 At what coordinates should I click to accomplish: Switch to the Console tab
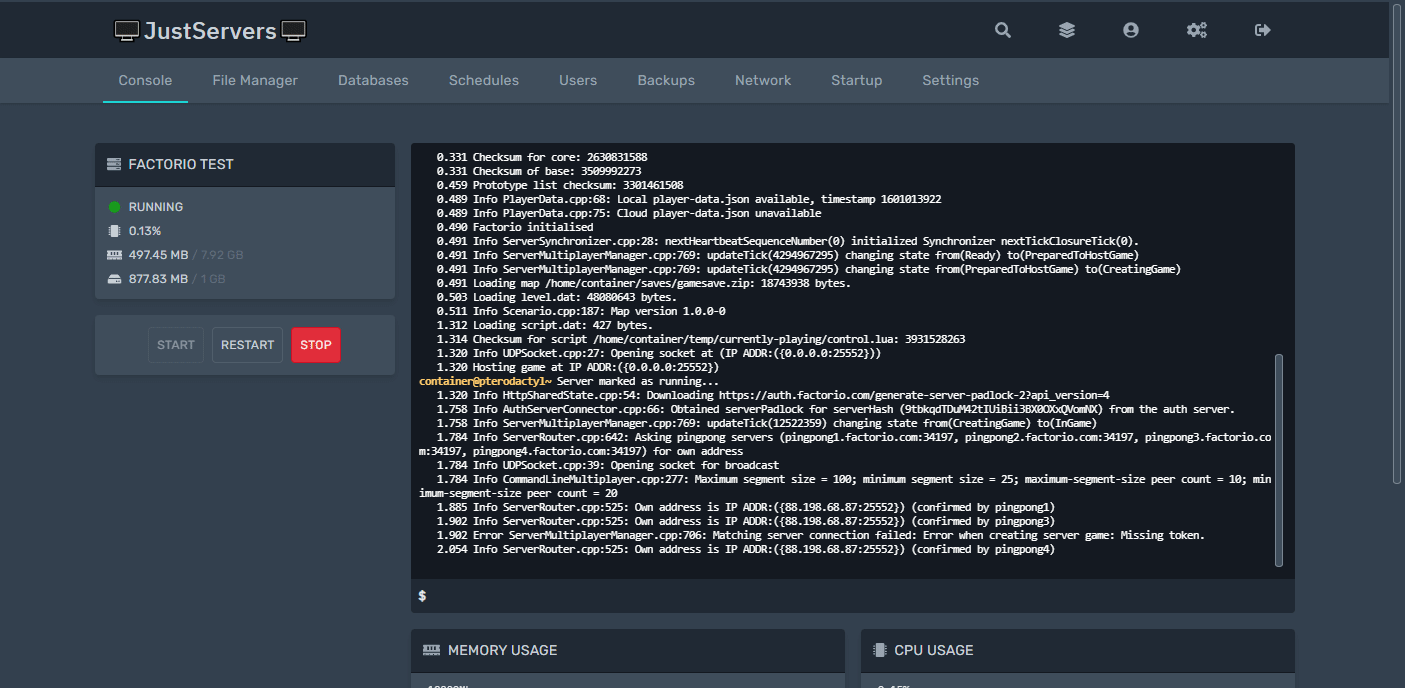pyautogui.click(x=145, y=80)
